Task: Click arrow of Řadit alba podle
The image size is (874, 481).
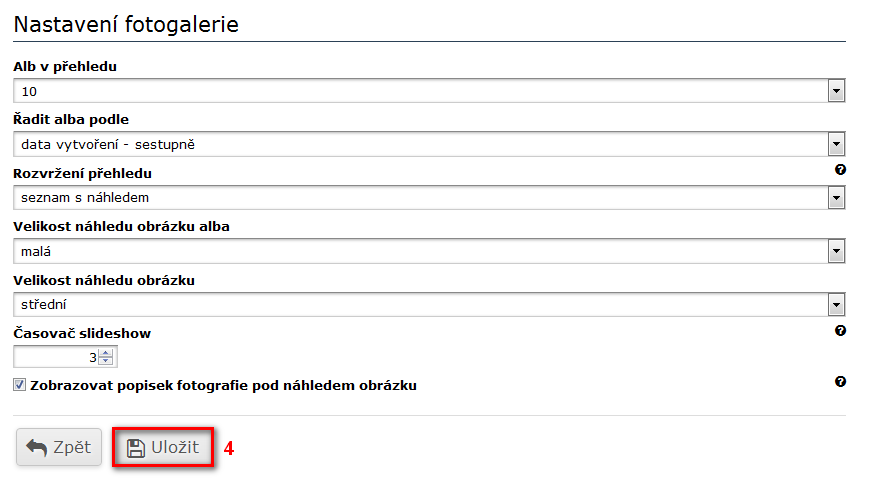Action: point(836,145)
